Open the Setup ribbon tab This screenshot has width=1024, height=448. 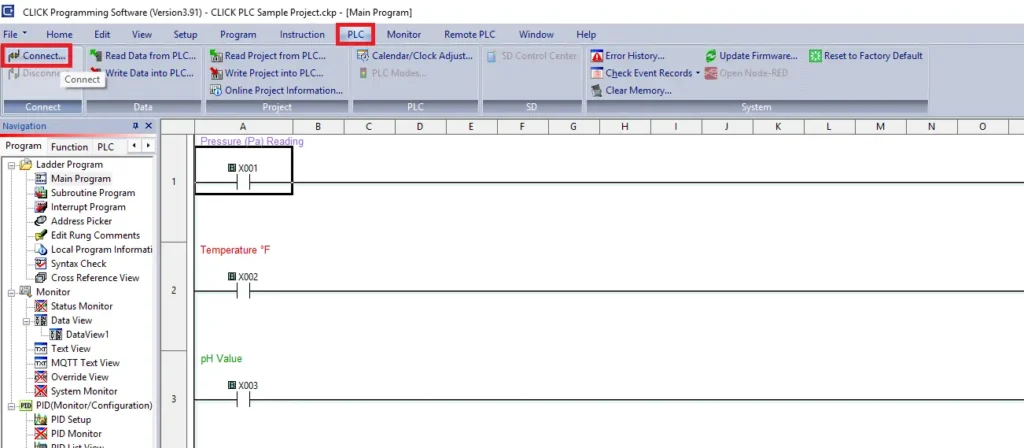click(x=185, y=35)
